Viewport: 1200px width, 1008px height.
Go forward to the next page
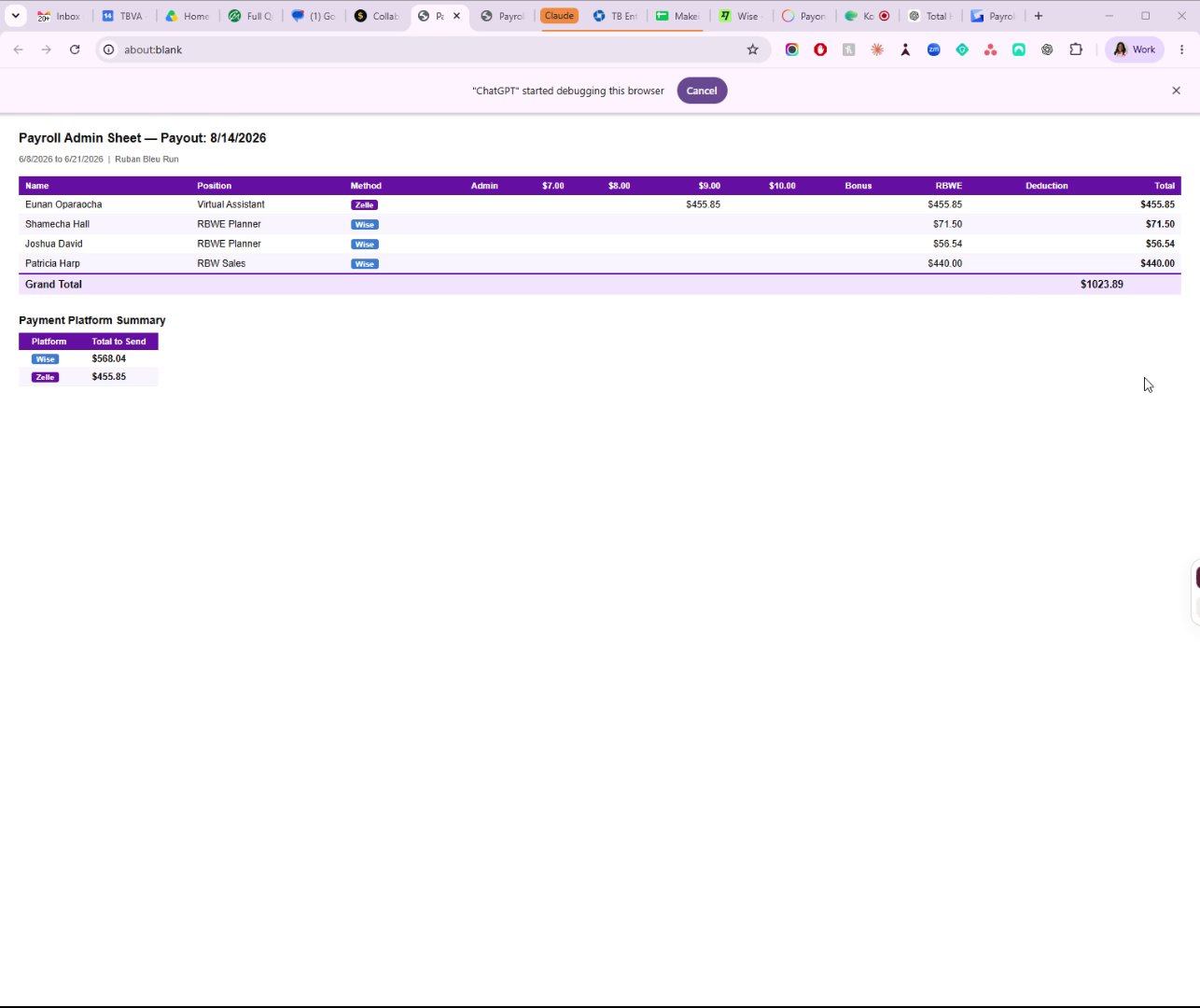click(x=47, y=49)
